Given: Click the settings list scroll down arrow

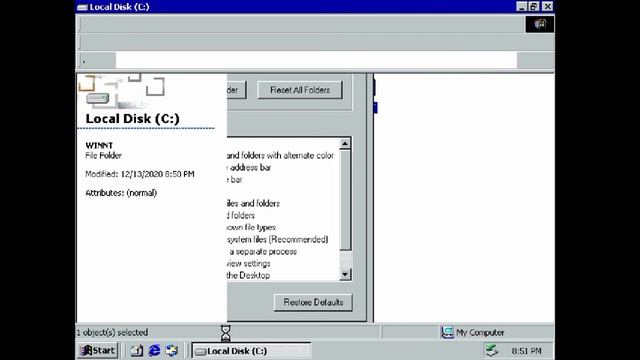Looking at the screenshot, I should tap(345, 275).
